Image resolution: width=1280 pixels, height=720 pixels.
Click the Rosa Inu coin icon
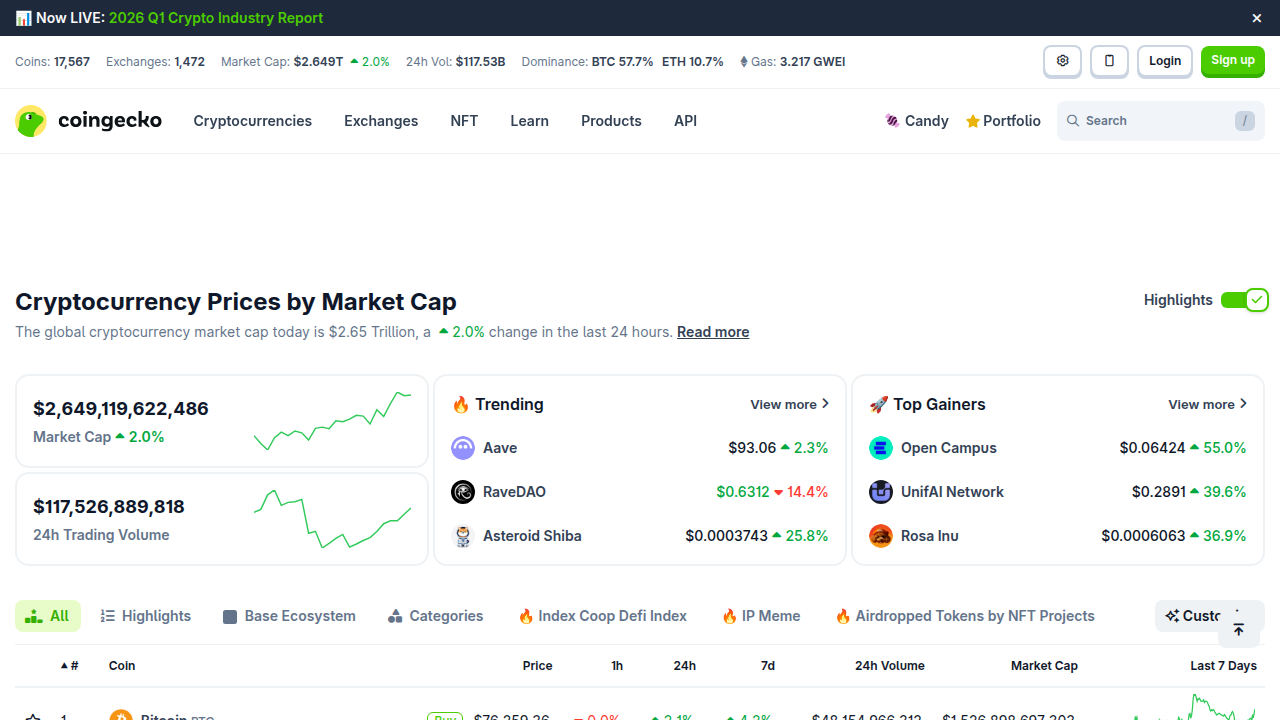tap(880, 536)
